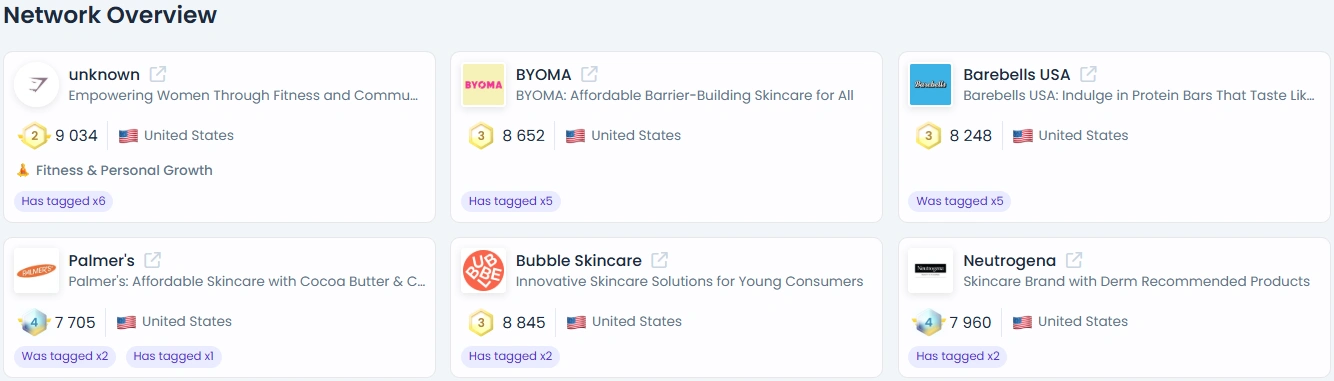The width and height of the screenshot is (1334, 381).
Task: Click the level 4 badge on Neutrogena card
Action: click(x=929, y=322)
